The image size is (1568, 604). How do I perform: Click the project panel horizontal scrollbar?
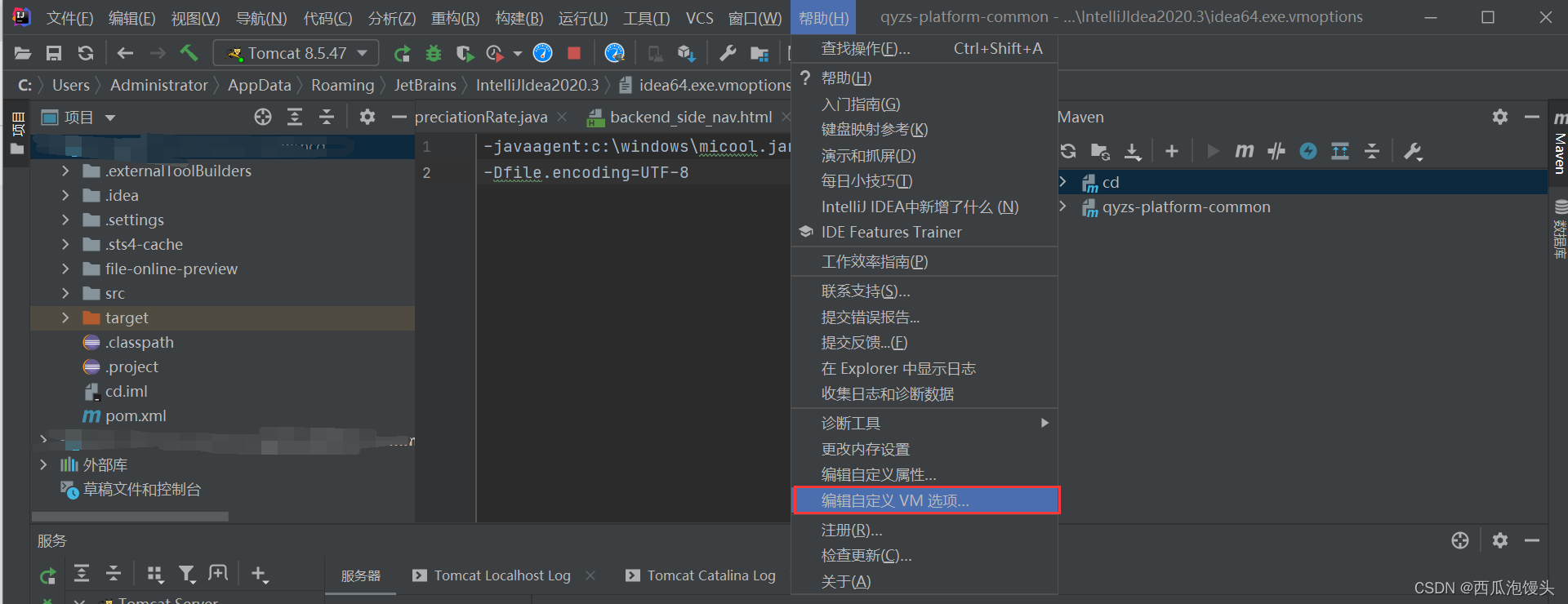[x=130, y=516]
